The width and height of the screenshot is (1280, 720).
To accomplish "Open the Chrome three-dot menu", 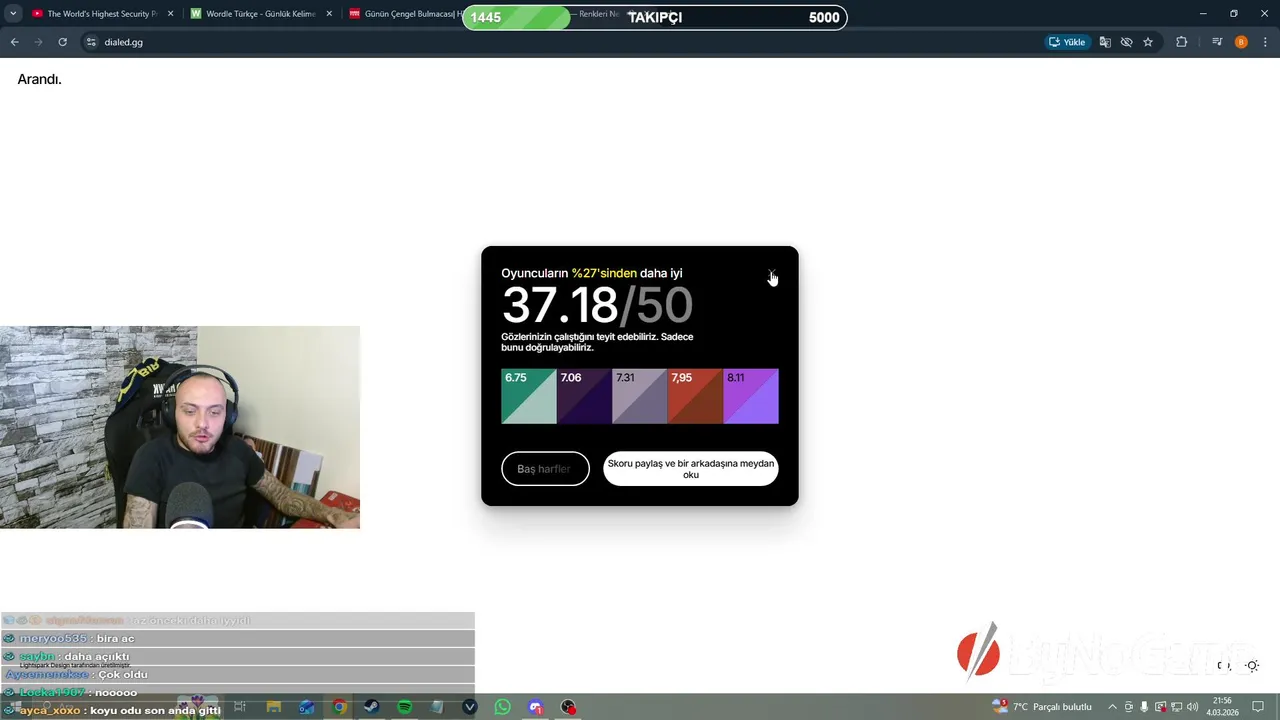I will (x=1266, y=42).
